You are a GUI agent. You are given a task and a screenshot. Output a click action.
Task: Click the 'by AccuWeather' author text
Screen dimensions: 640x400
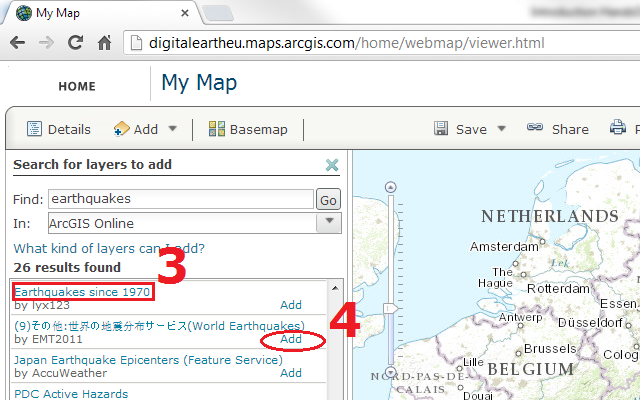(60, 373)
